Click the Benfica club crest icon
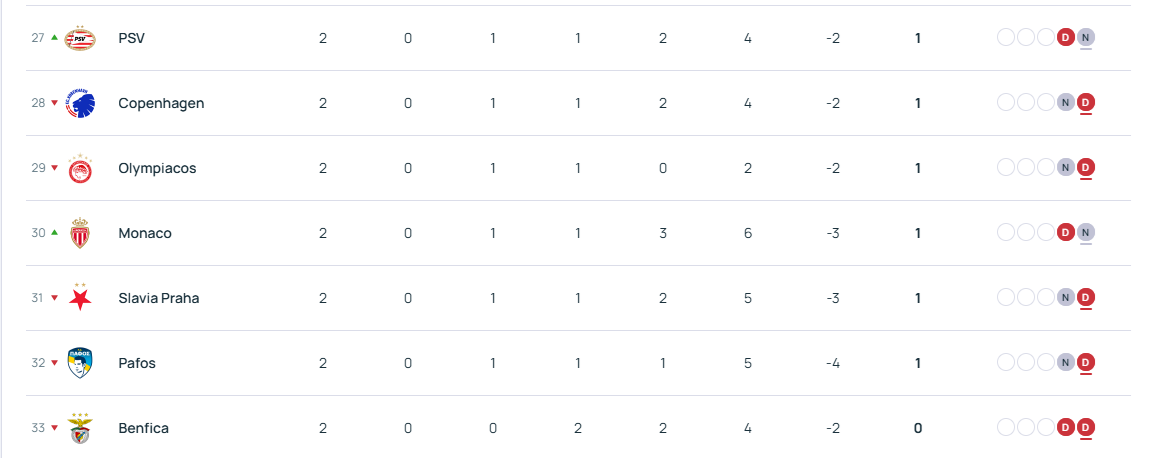Image resolution: width=1149 pixels, height=458 pixels. (80, 429)
